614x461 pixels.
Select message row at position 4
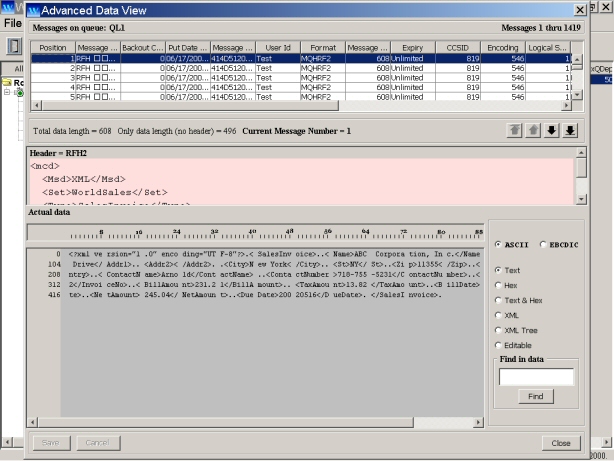click(x=301, y=87)
